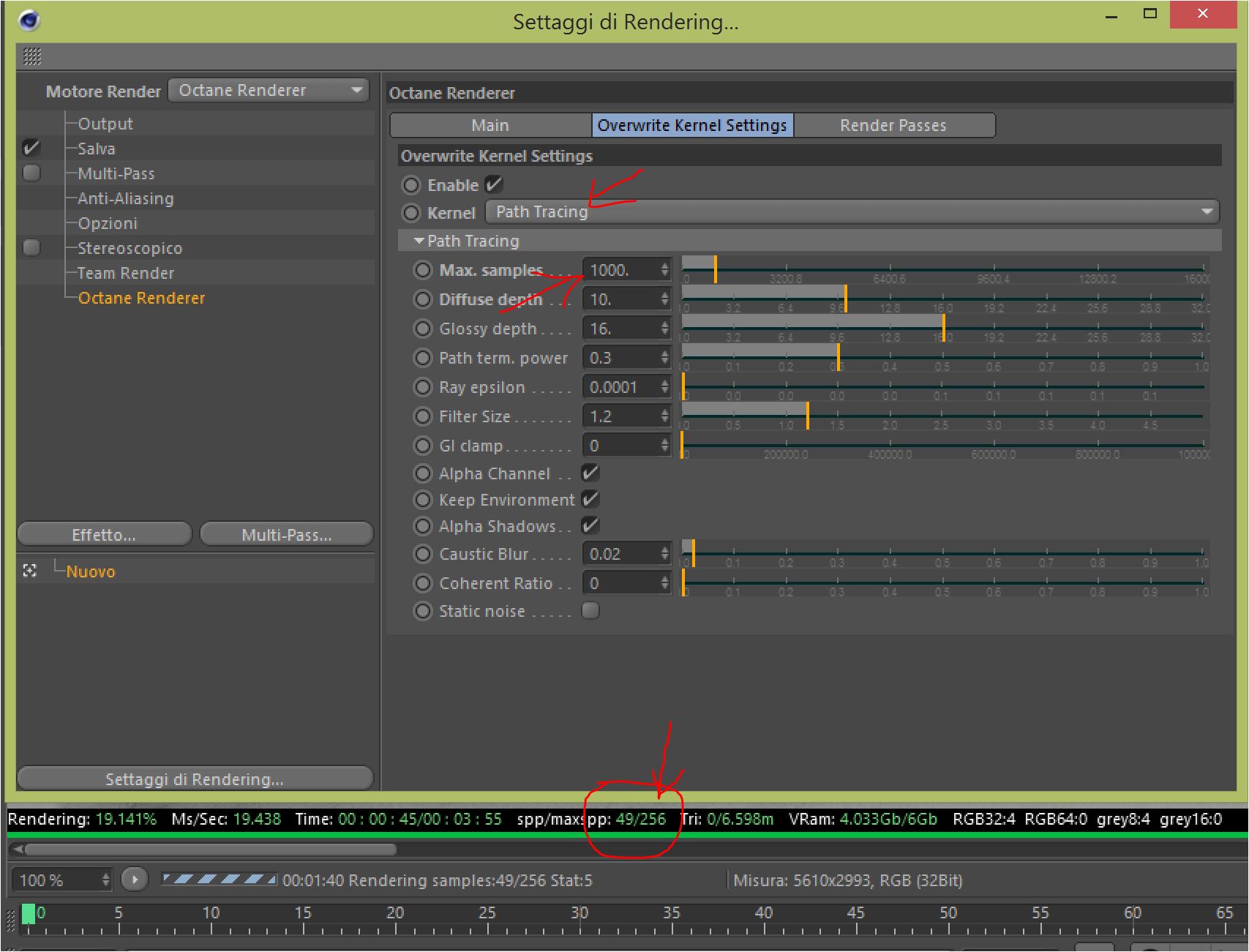Toggle the Kernel animation circle
This screenshot has height=952, width=1249.
411,212
